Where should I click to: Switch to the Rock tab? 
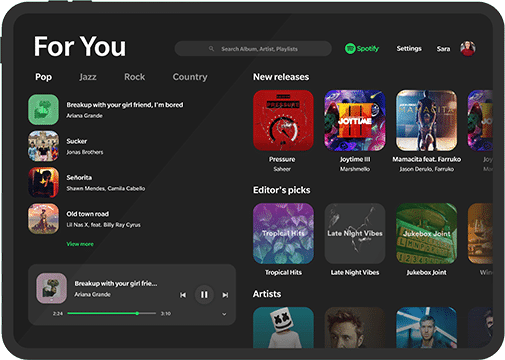coord(135,77)
